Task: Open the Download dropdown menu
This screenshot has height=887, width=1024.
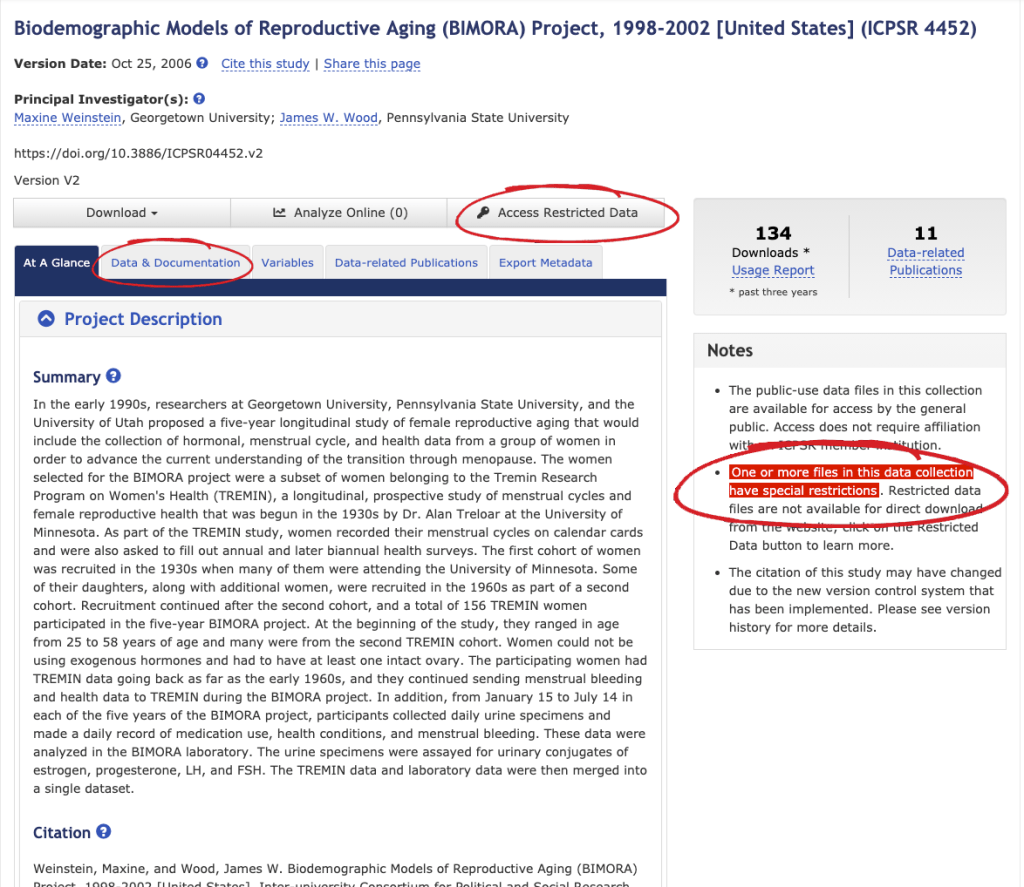Action: pos(122,213)
